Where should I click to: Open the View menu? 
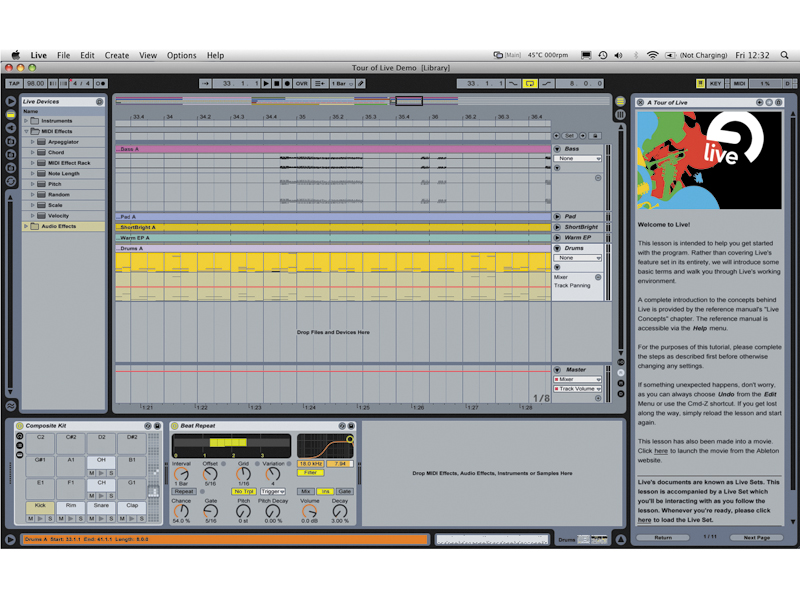pyautogui.click(x=148, y=55)
